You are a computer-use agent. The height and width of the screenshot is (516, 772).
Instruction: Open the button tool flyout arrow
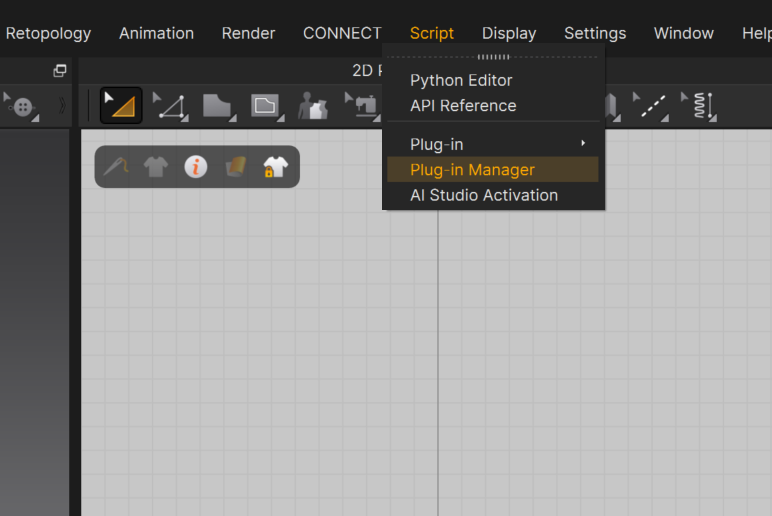pyautogui.click(x=35, y=118)
